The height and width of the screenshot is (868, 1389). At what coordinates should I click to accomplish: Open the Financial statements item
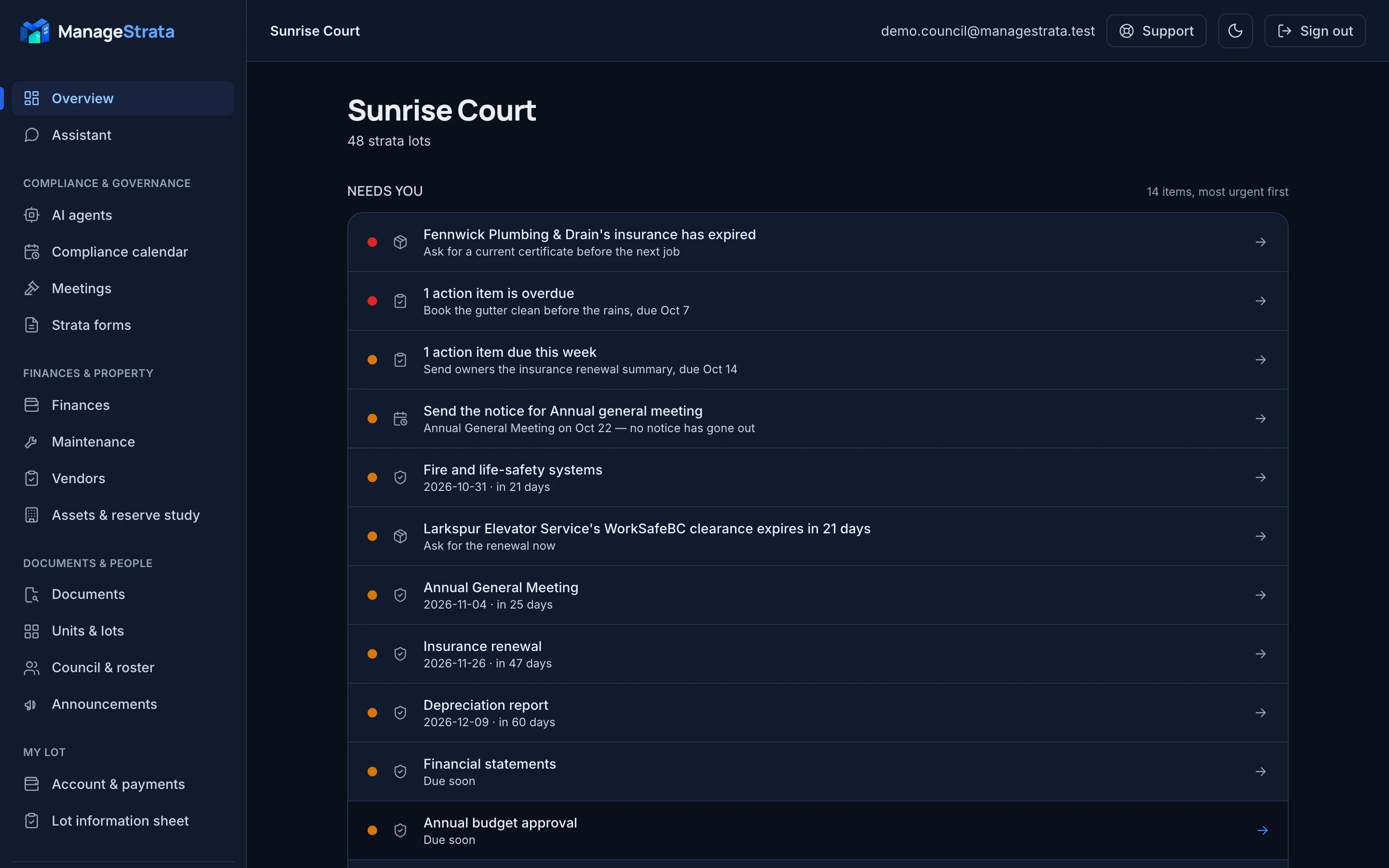pos(817,772)
